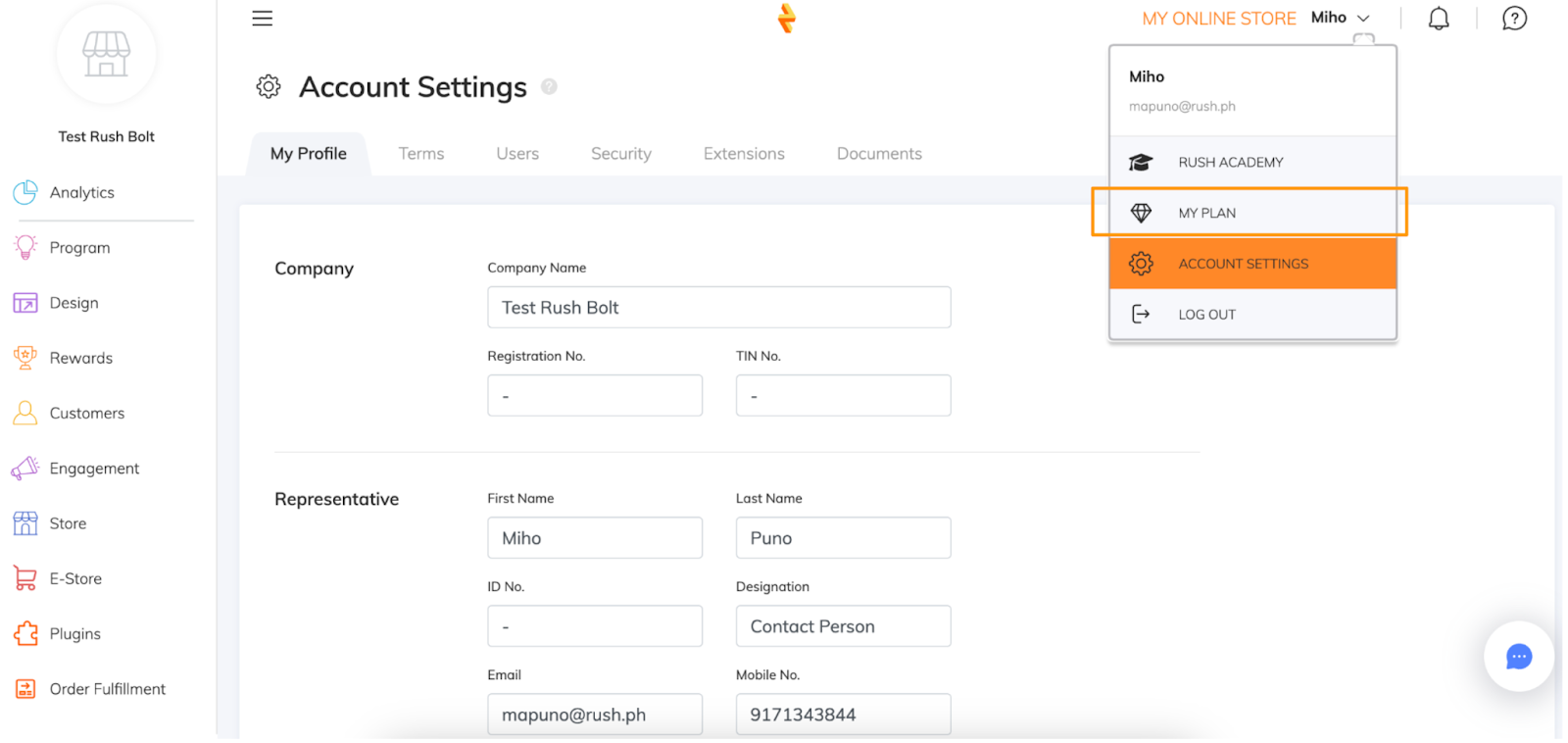This screenshot has height=743, width=1568.
Task: Open the notifications bell
Action: point(1438,19)
